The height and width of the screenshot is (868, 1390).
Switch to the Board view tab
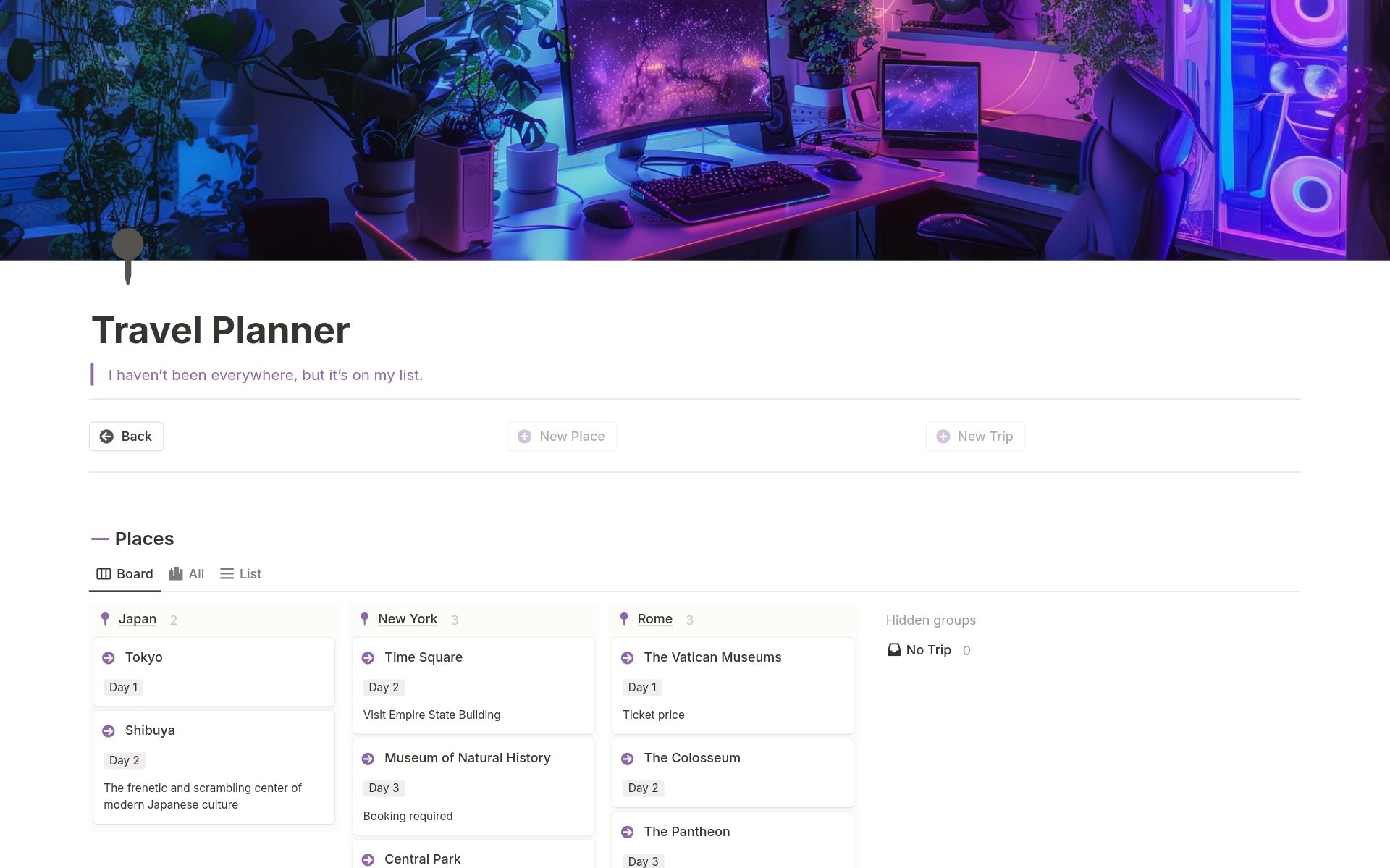pyautogui.click(x=124, y=573)
